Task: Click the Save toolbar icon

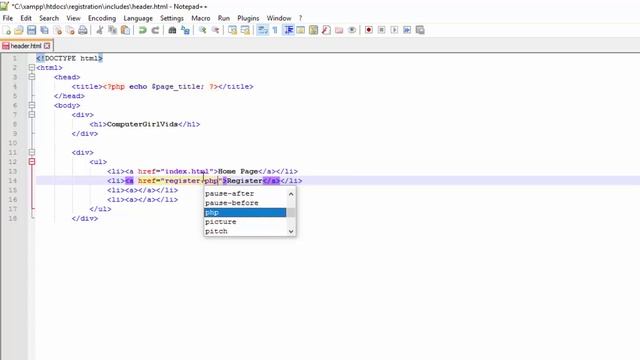Action: click(31, 30)
